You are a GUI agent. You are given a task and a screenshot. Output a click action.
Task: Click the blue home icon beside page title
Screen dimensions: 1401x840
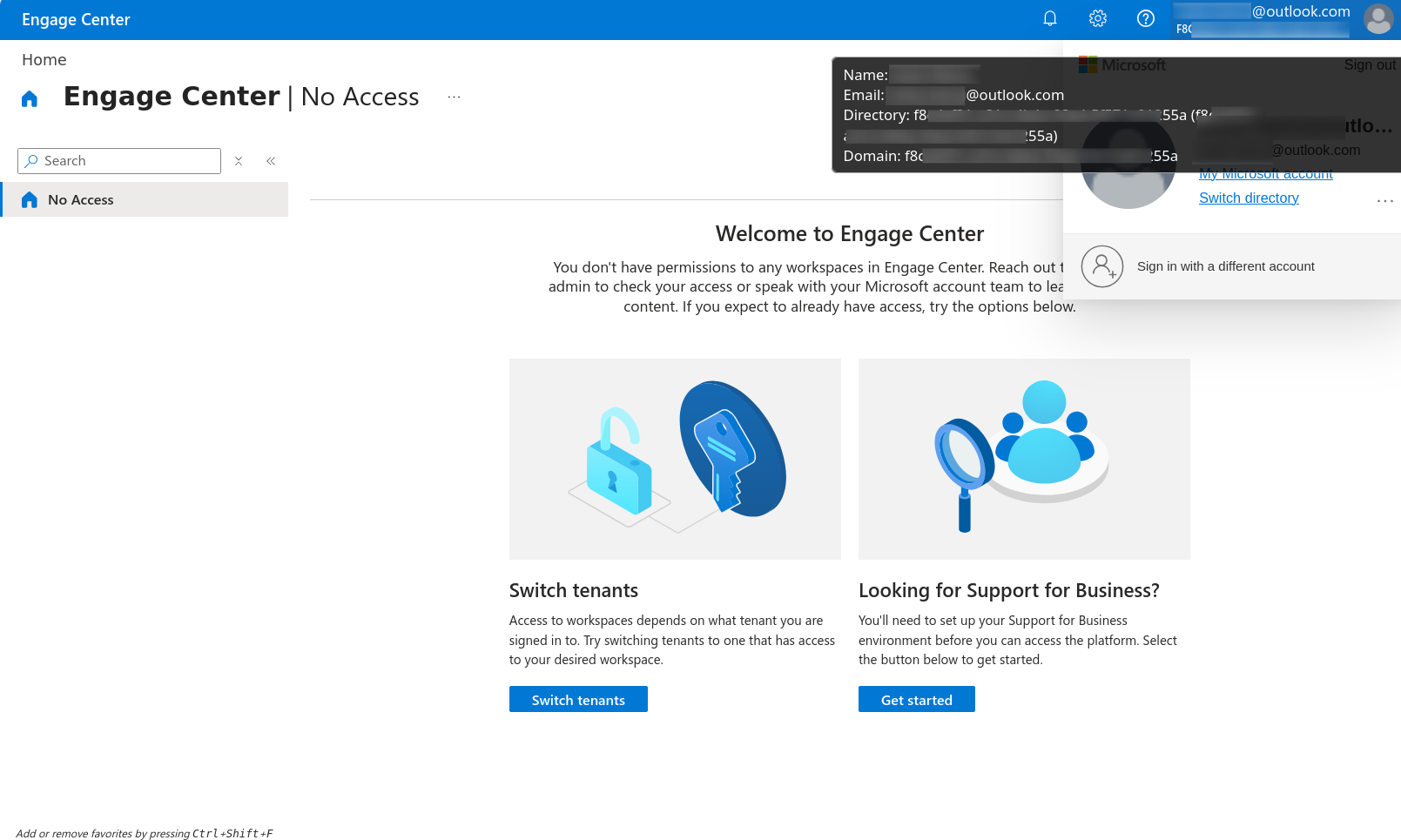pyautogui.click(x=30, y=98)
